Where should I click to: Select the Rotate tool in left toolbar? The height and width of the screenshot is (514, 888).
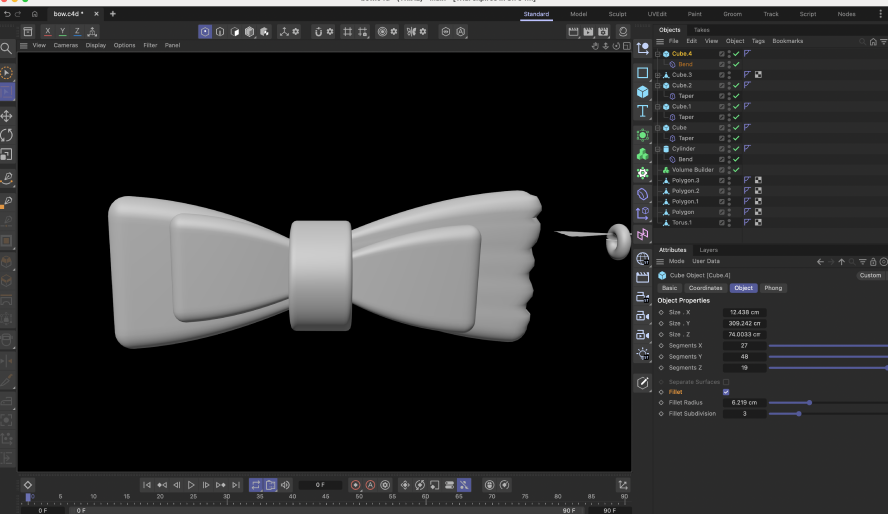point(7,135)
